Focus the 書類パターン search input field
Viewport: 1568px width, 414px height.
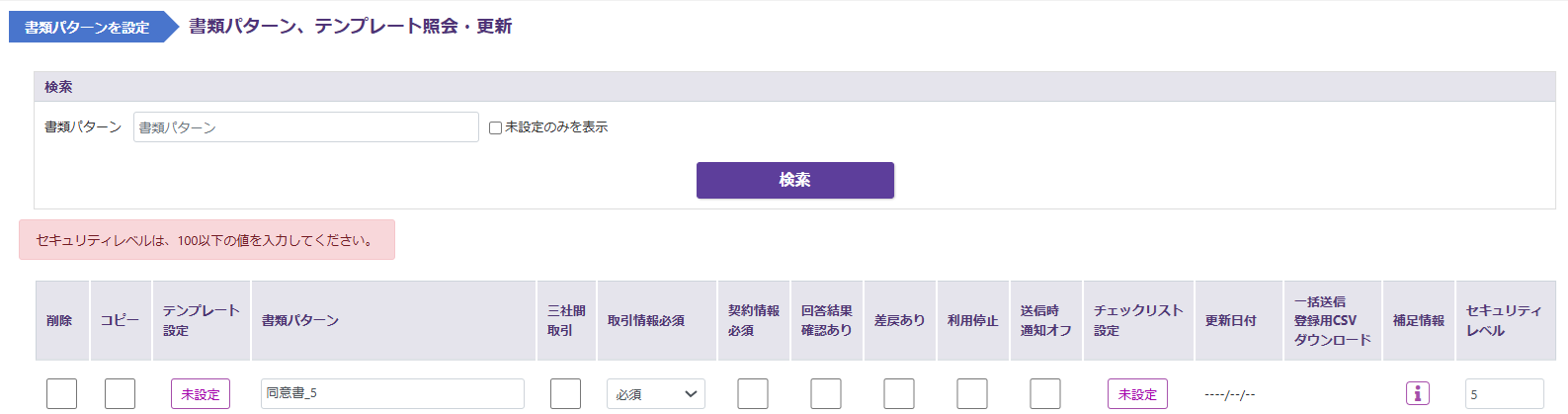[x=305, y=127]
